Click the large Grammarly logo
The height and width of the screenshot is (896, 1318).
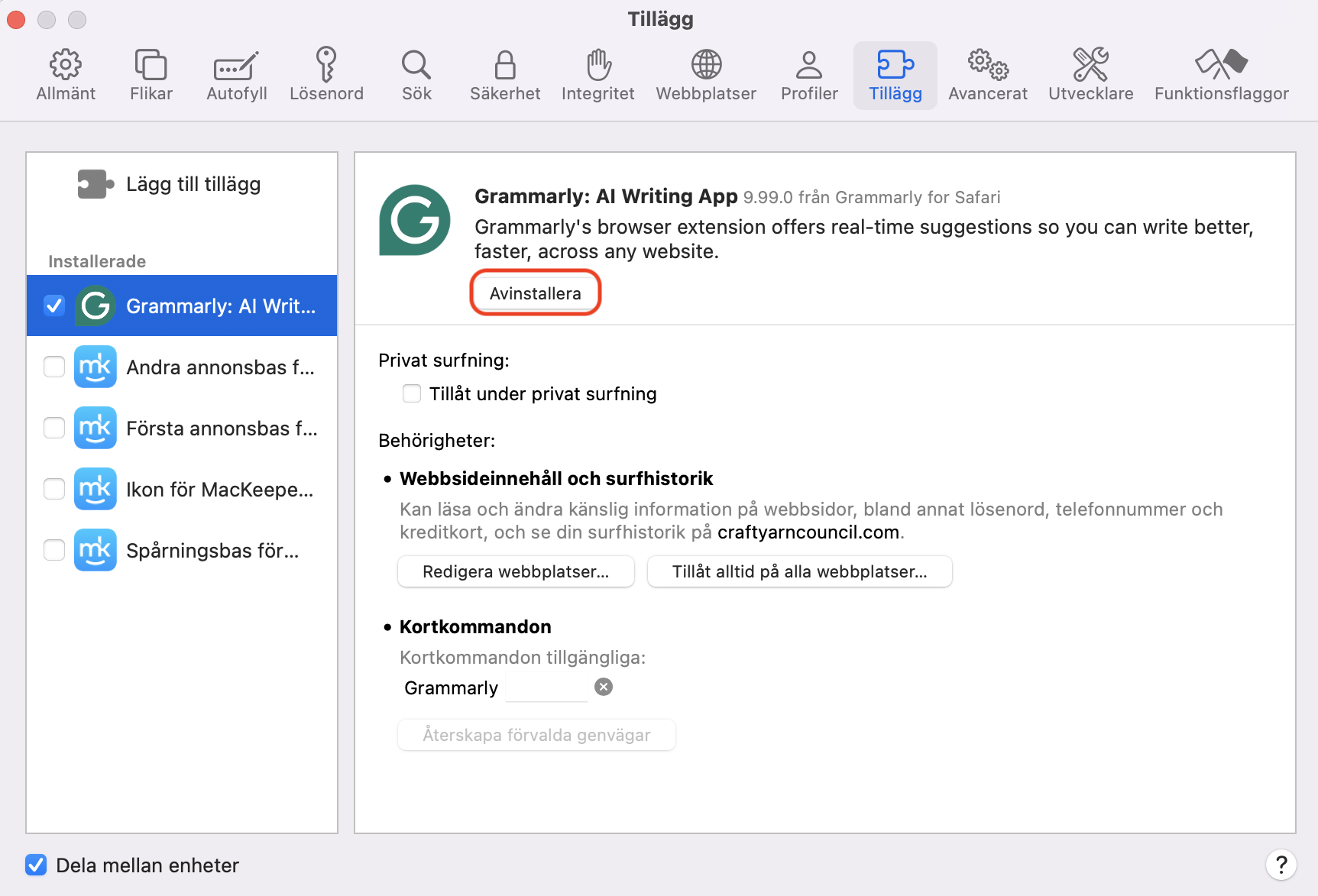[415, 220]
